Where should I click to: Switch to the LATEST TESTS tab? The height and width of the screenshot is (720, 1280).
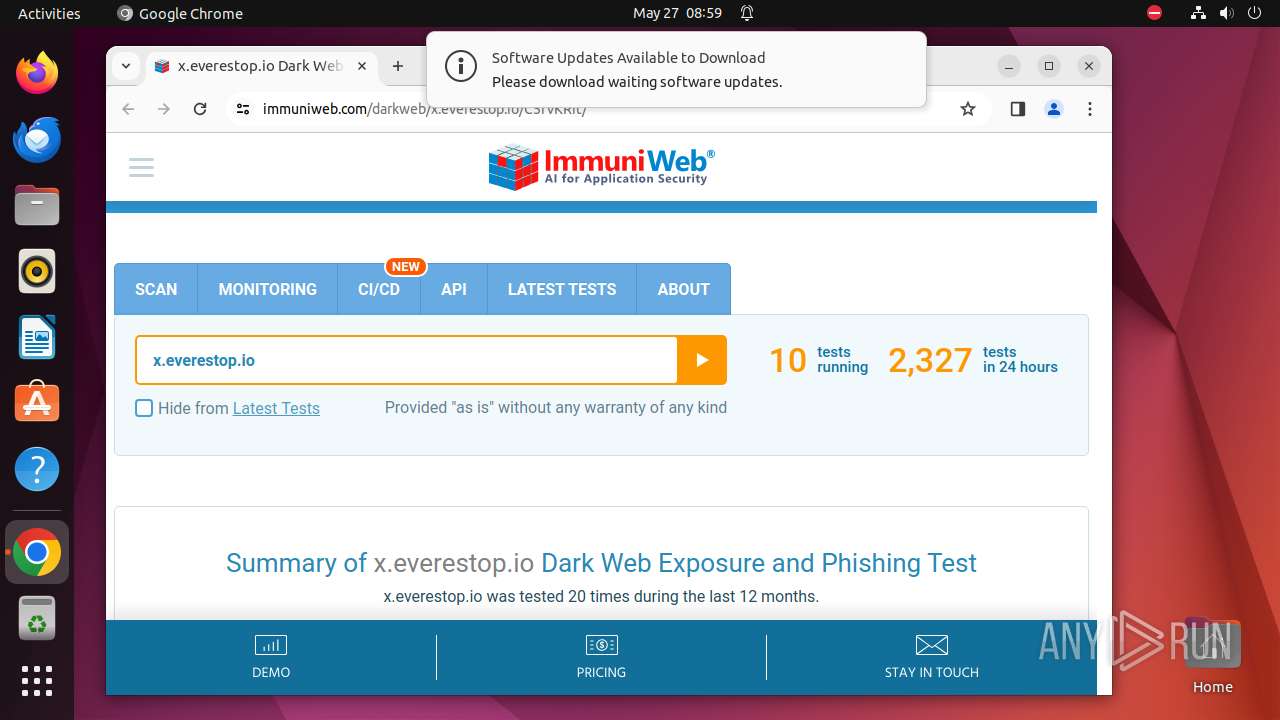pos(562,289)
